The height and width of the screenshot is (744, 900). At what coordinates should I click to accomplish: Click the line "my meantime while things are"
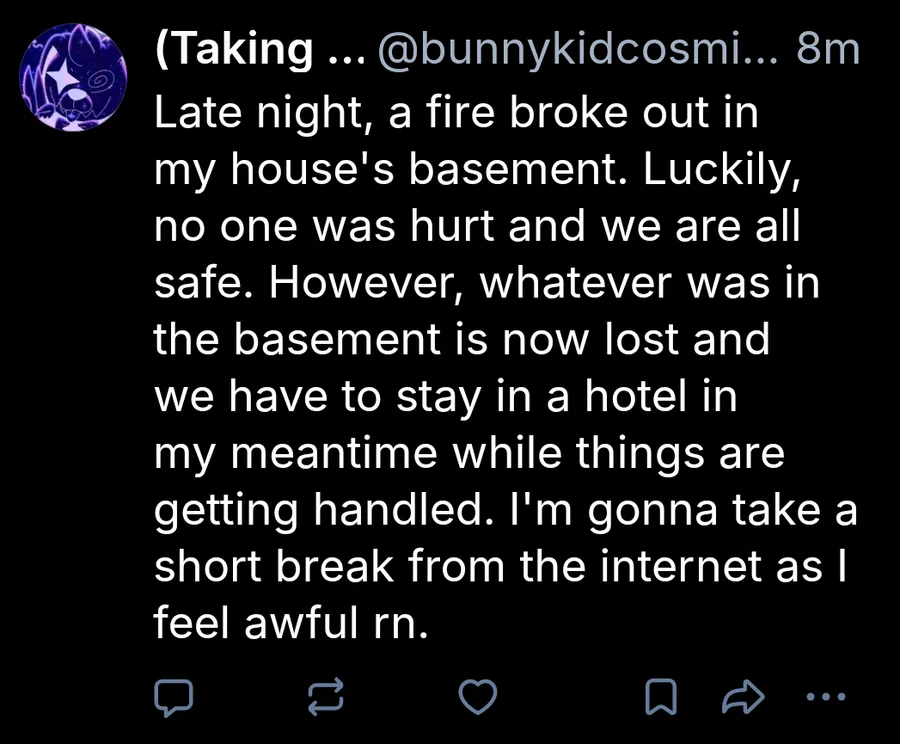pos(470,455)
